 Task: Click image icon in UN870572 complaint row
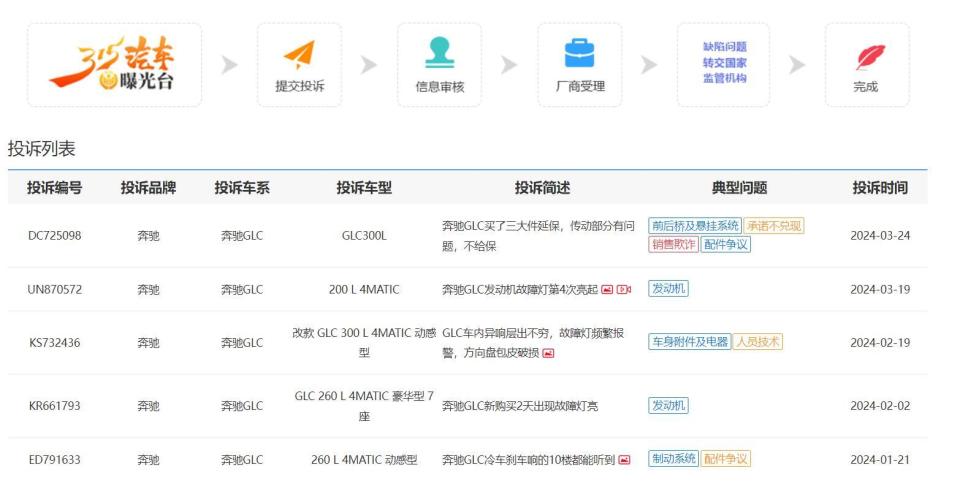(x=607, y=289)
